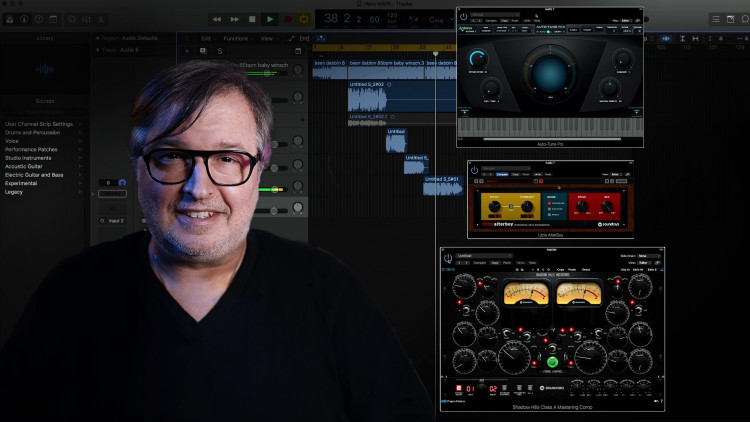Open Shadow Hills preset dropdown Untitled
Screen dimensions: 750x422
(x=484, y=256)
